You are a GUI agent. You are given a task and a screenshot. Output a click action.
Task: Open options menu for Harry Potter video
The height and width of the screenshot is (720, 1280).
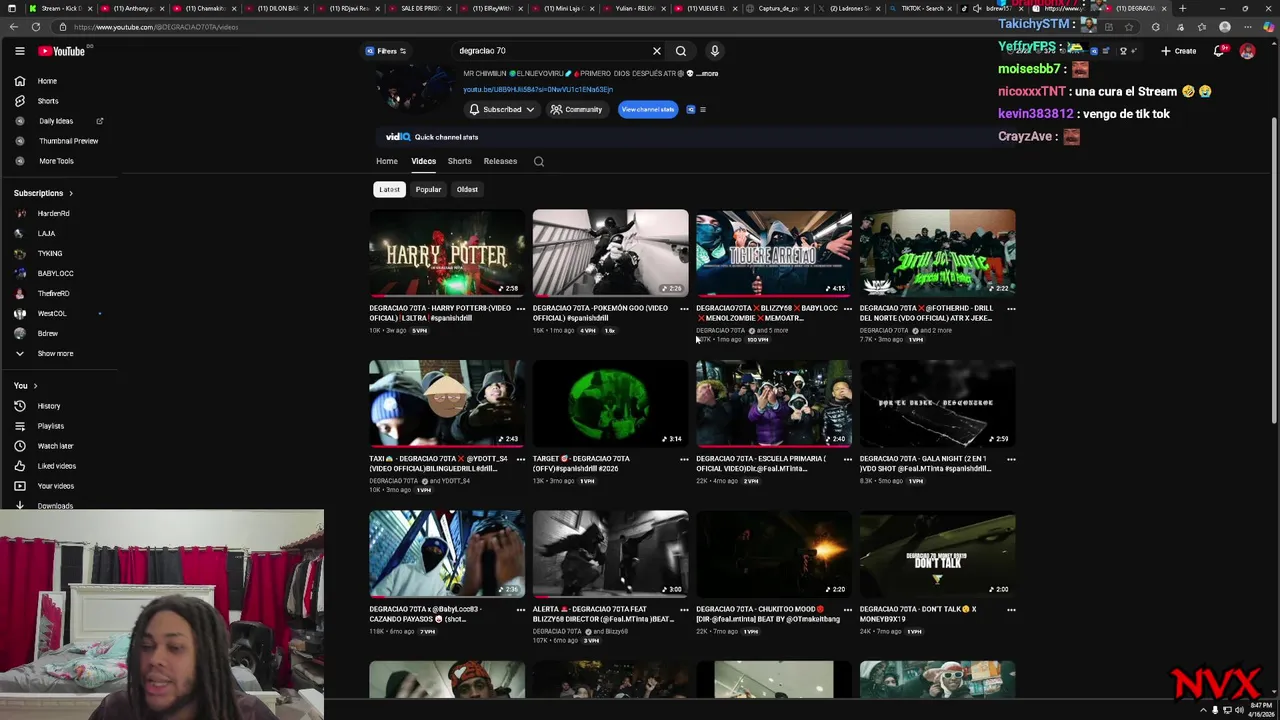[521, 309]
